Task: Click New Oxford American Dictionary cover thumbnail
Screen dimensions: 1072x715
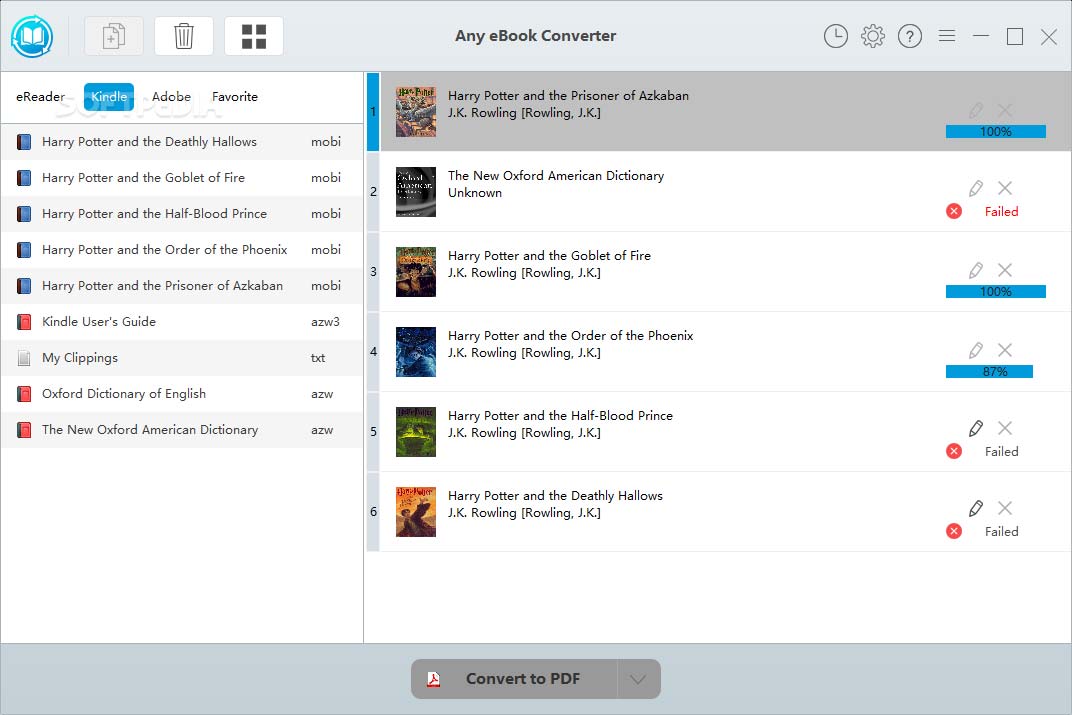Action: [416, 191]
